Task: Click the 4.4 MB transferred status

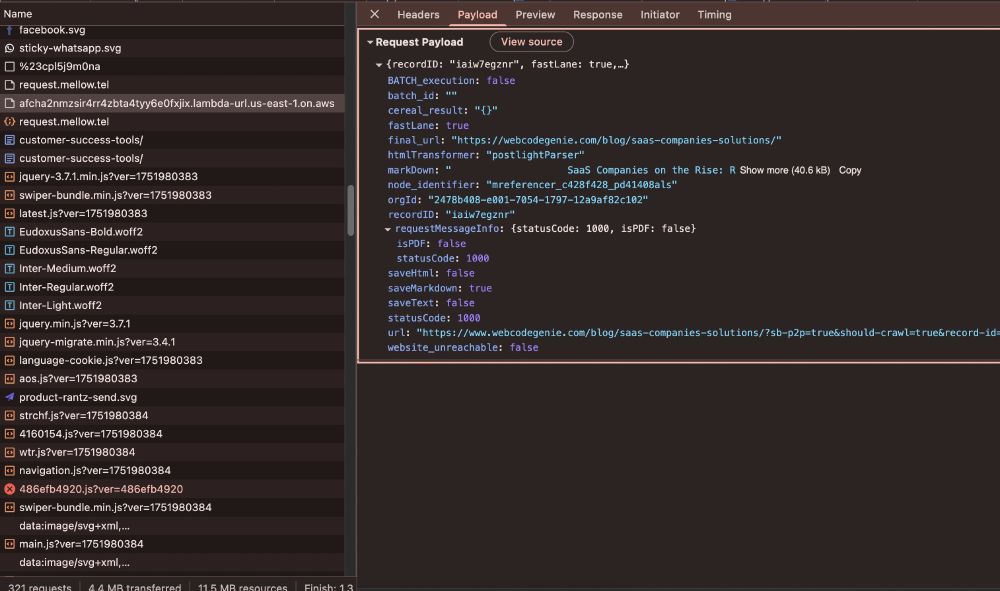Action: [135, 587]
